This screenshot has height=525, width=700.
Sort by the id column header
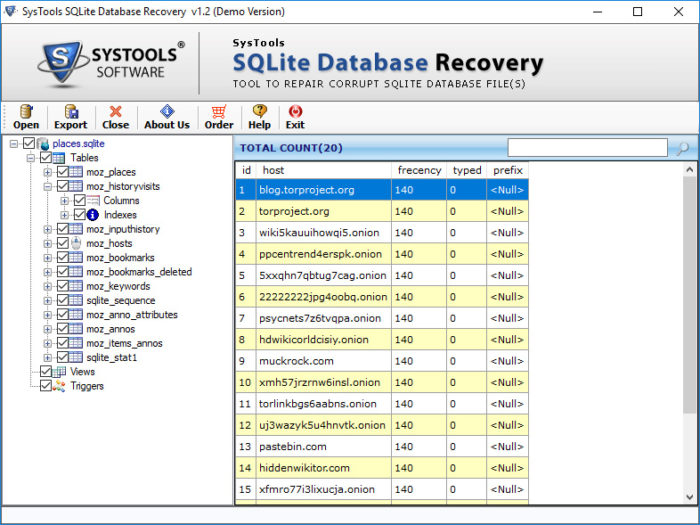point(246,170)
